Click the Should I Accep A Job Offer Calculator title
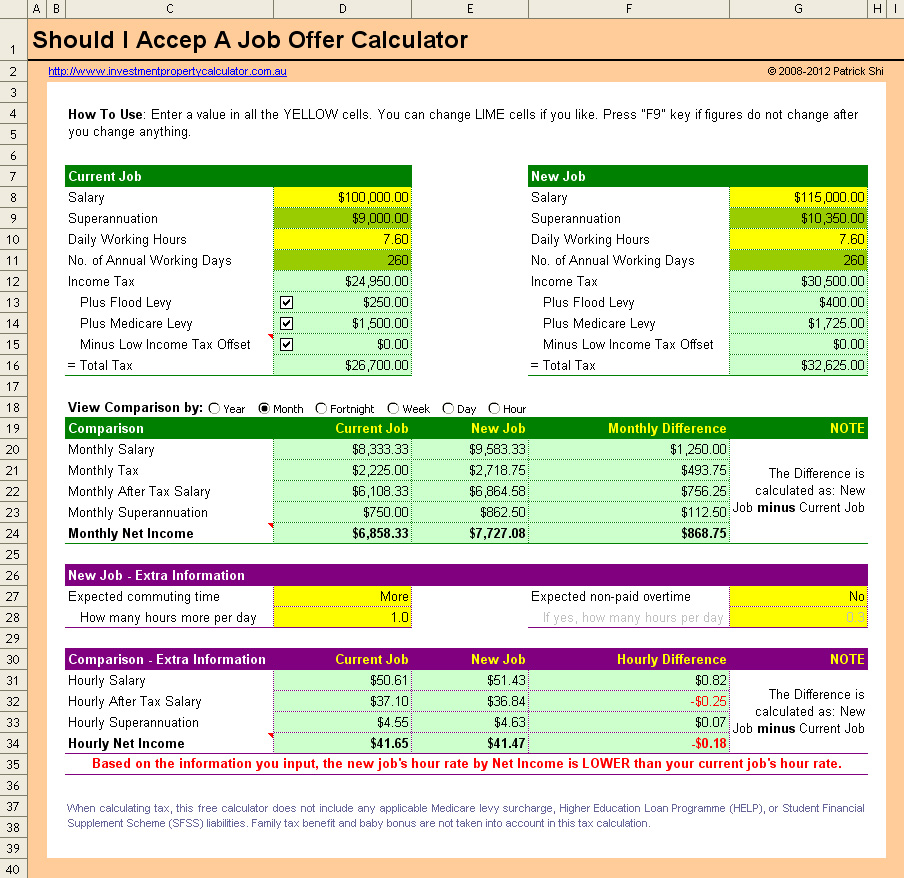904x878 pixels. [x=250, y=40]
